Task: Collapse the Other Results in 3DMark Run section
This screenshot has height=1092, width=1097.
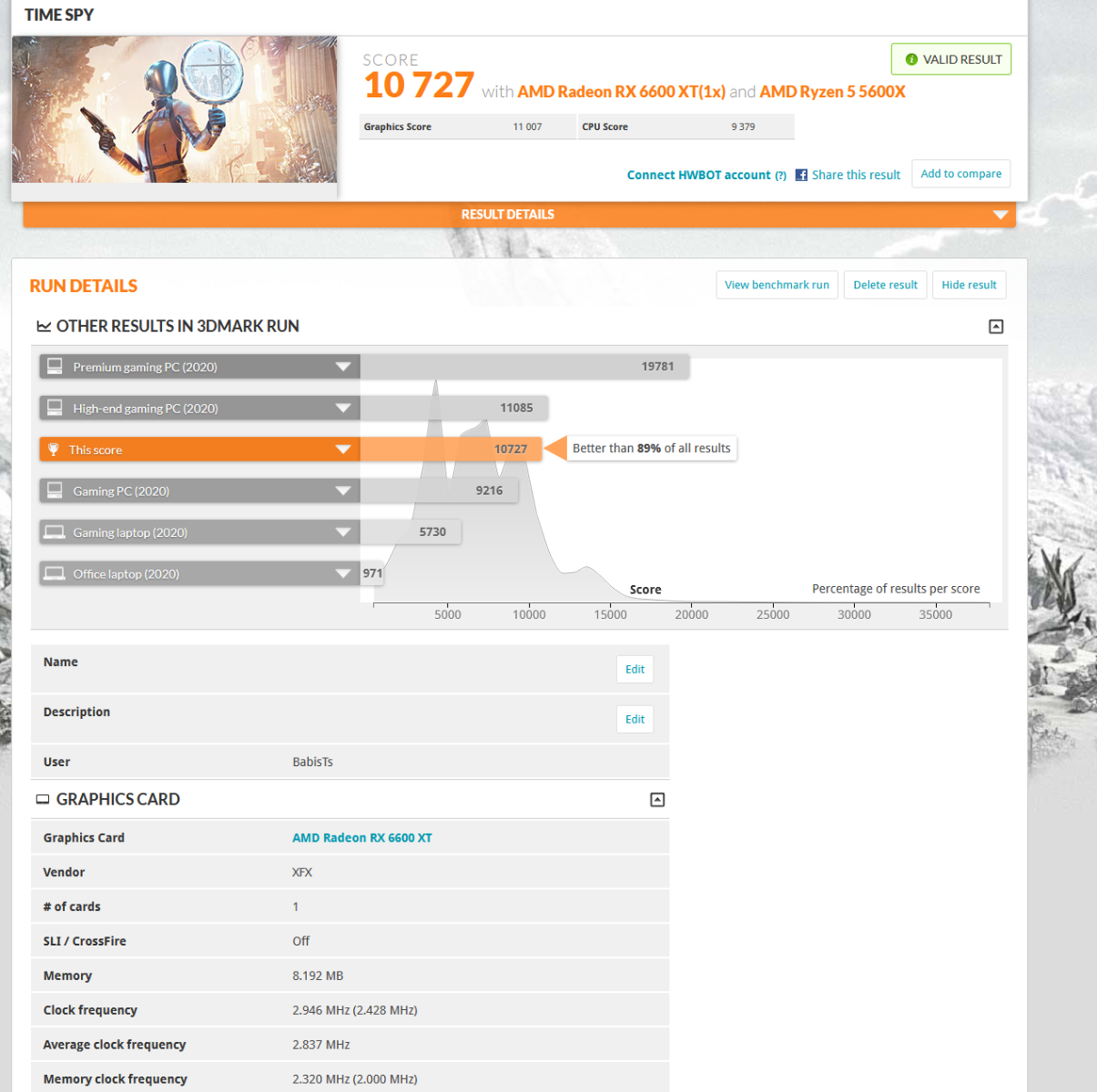Action: click(996, 327)
